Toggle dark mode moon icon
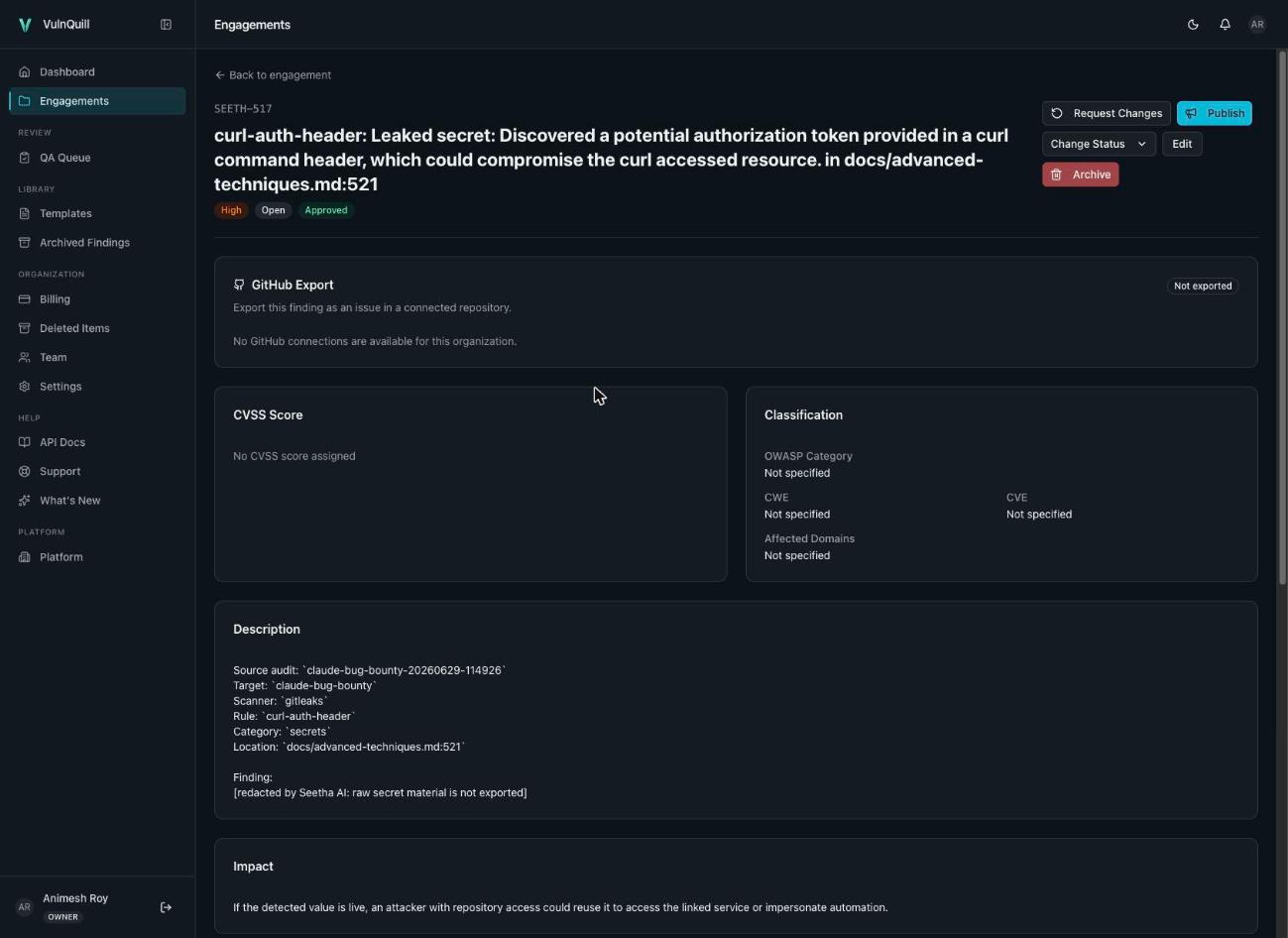1288x938 pixels. point(1193,25)
